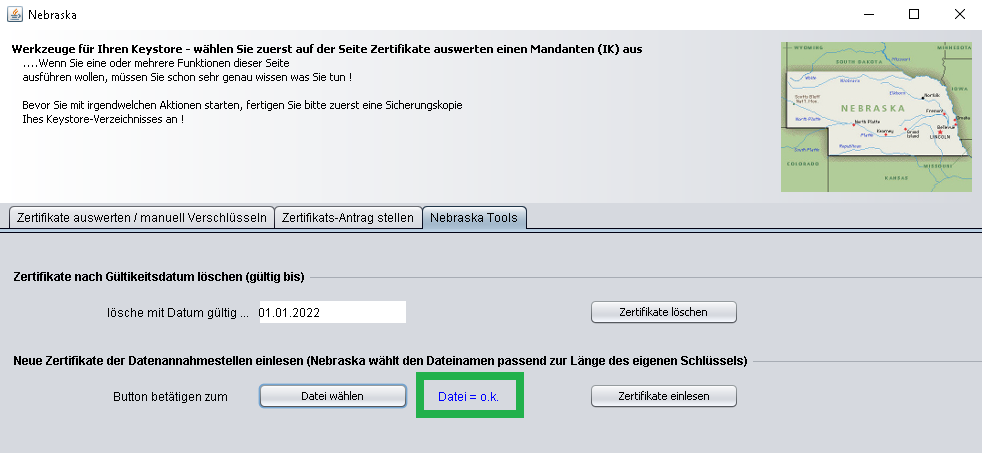Click the Nebraska window title text
Viewport: 982px width, 453px height.
coord(53,14)
